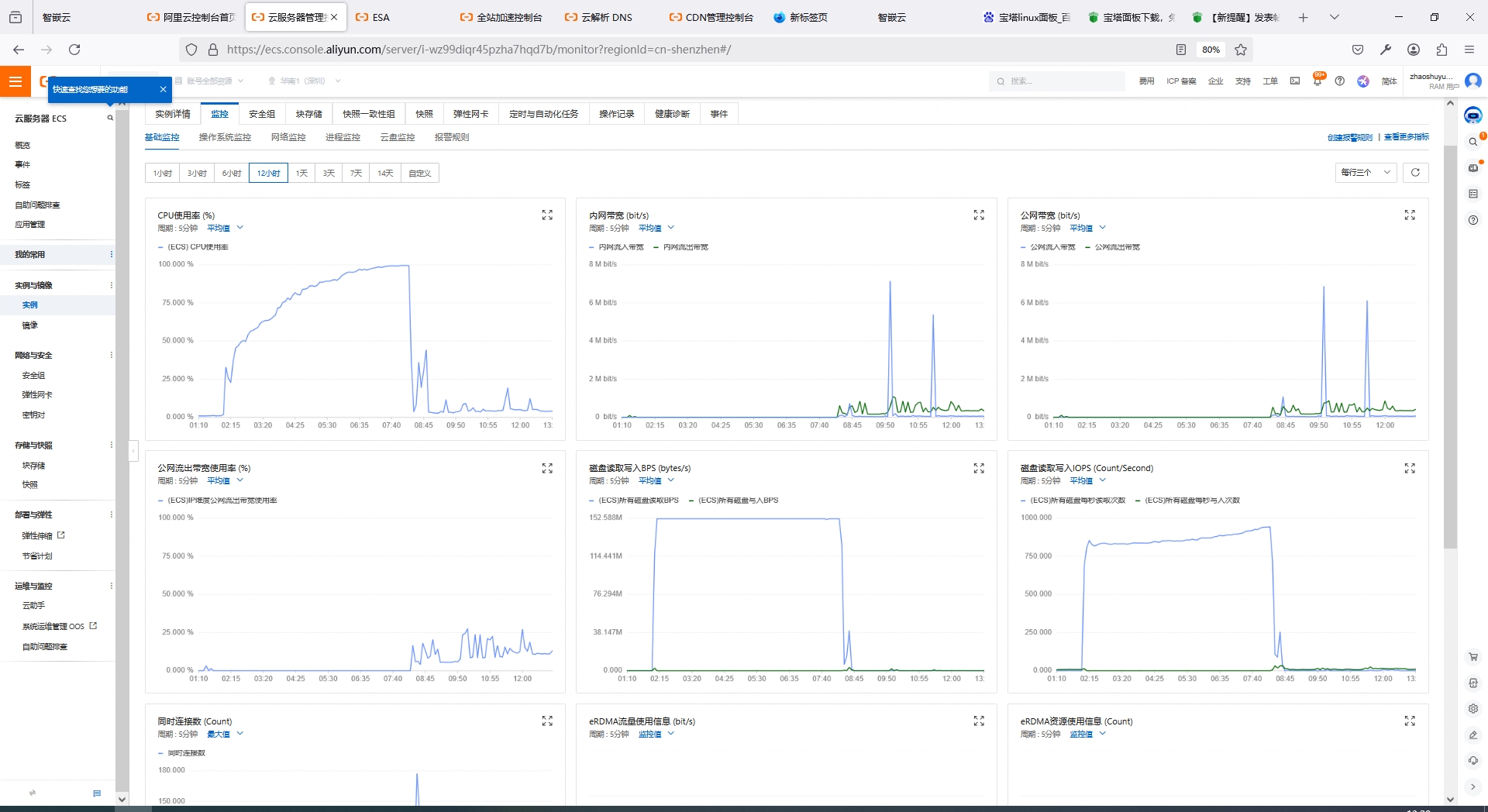The image size is (1488, 812).
Task: Expand 公网带宽 chart to fullscreen
Action: [x=1410, y=215]
